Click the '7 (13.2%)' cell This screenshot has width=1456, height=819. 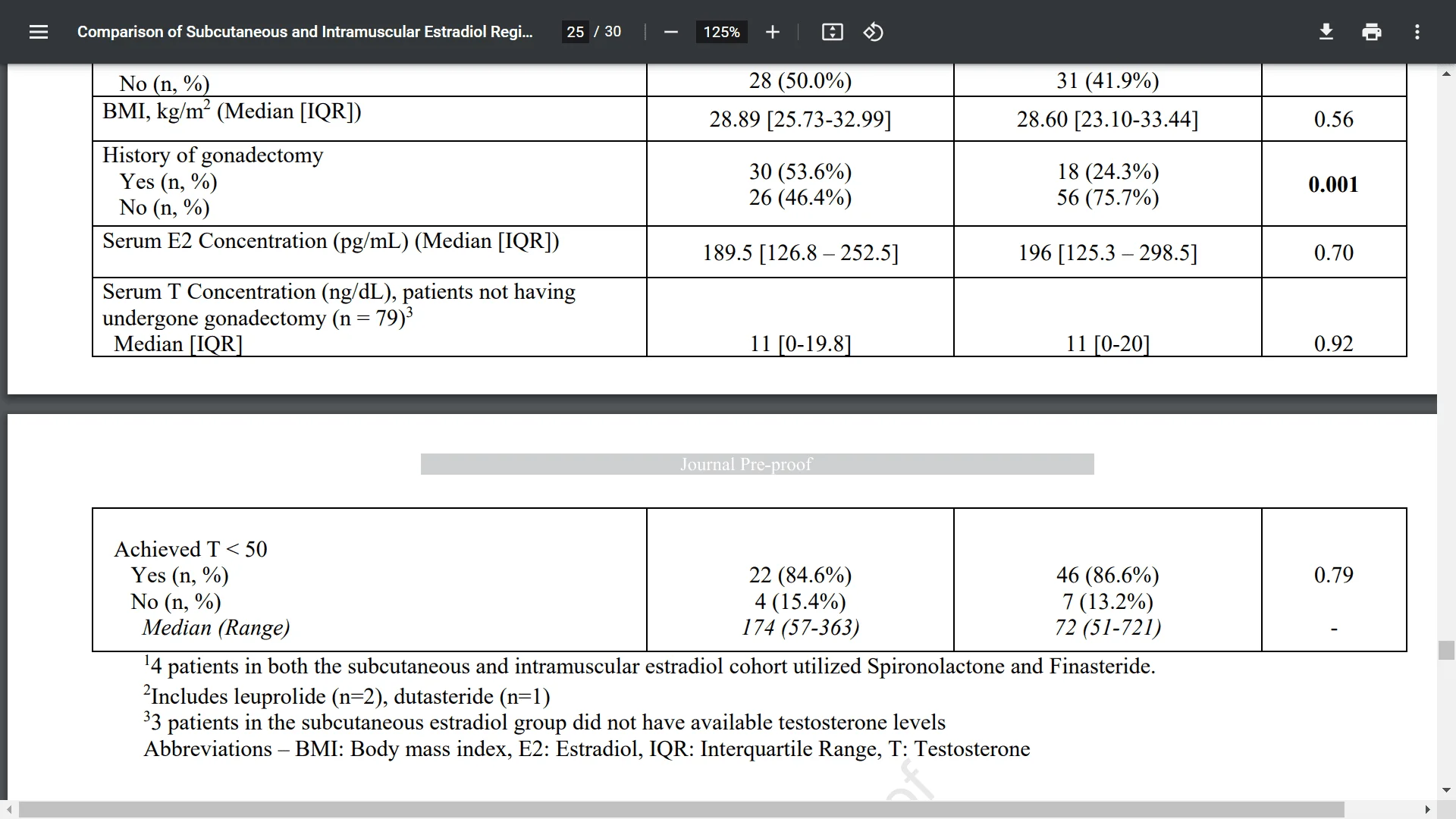click(x=1107, y=602)
